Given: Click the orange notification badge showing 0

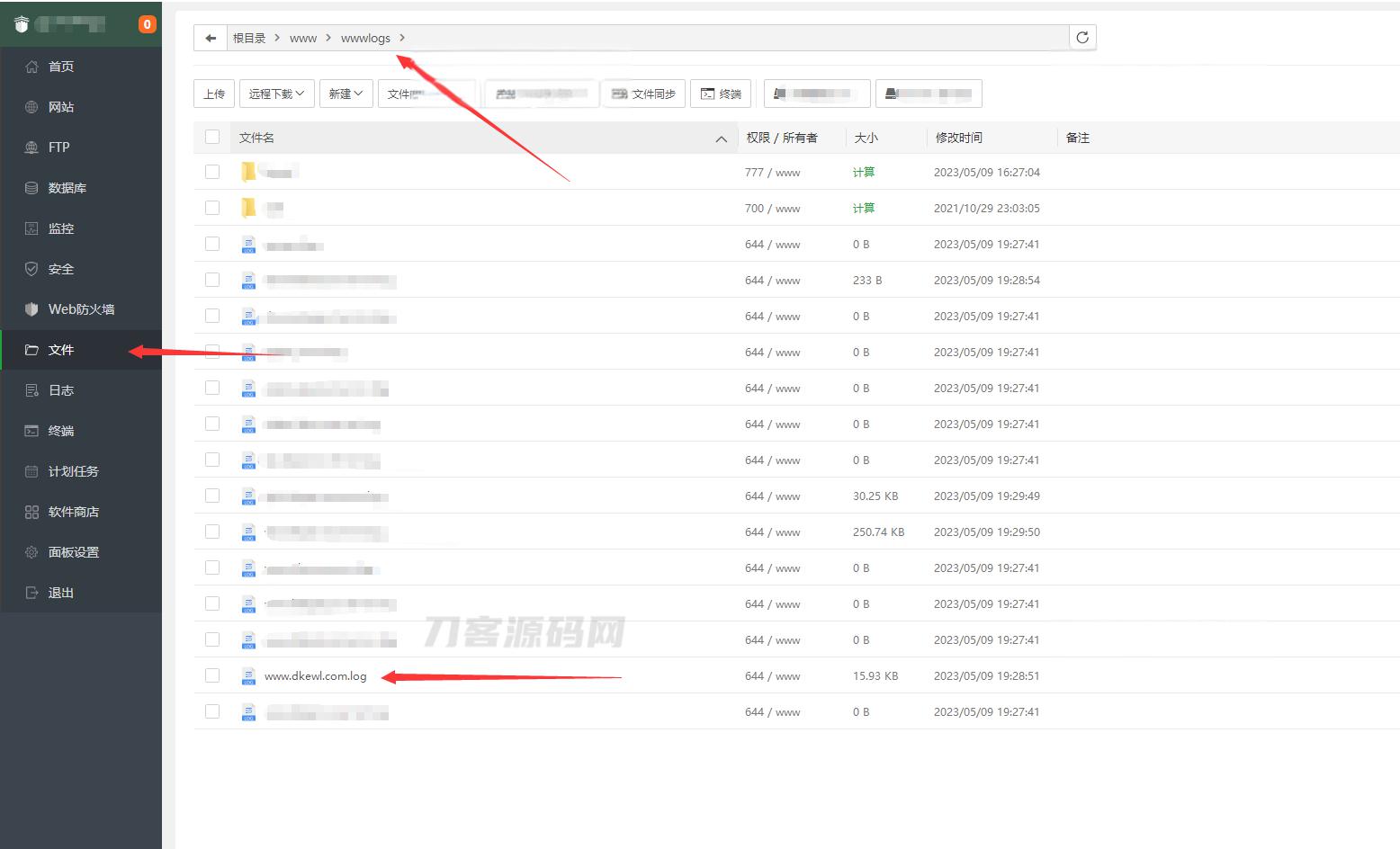Looking at the screenshot, I should coord(147,24).
